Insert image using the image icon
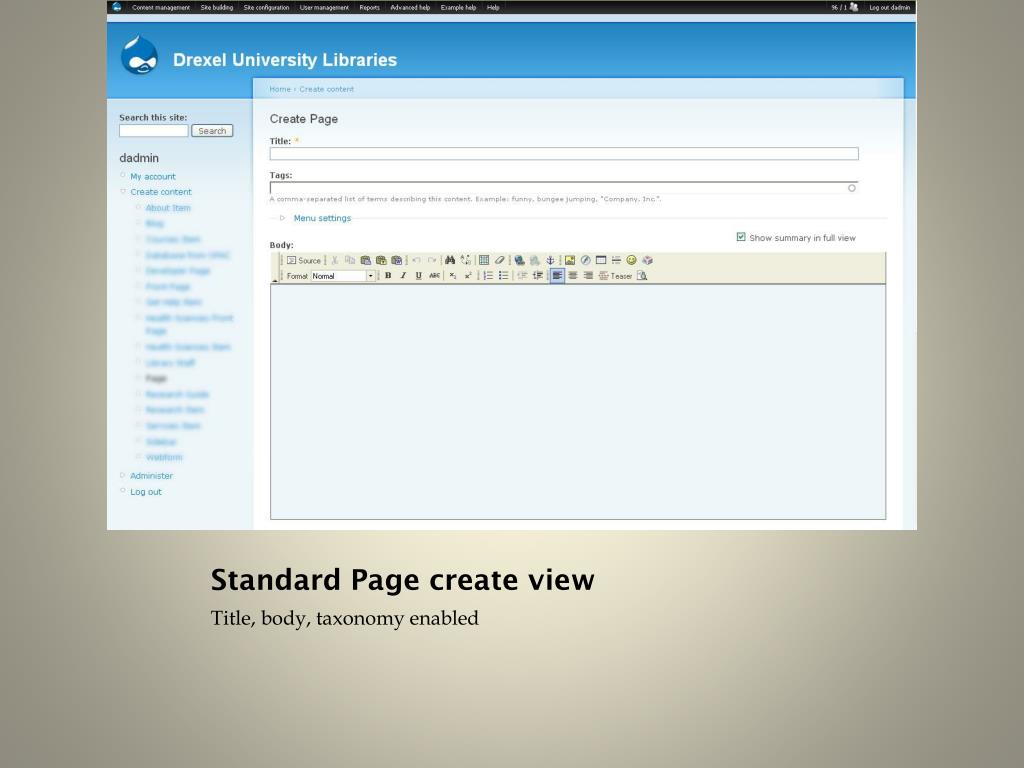The width and height of the screenshot is (1024, 768). (569, 260)
